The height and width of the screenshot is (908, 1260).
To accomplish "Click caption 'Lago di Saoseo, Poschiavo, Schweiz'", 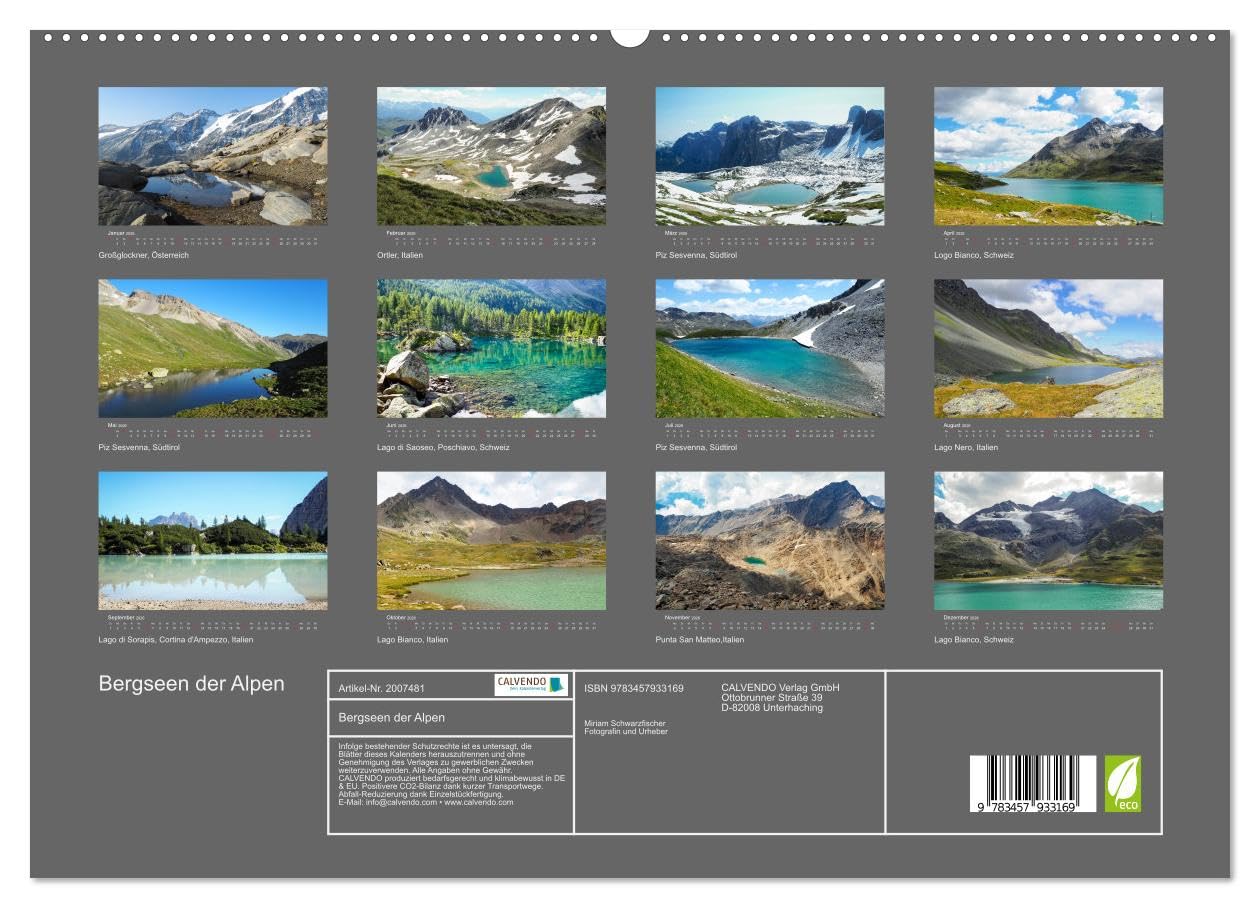I will [443, 447].
